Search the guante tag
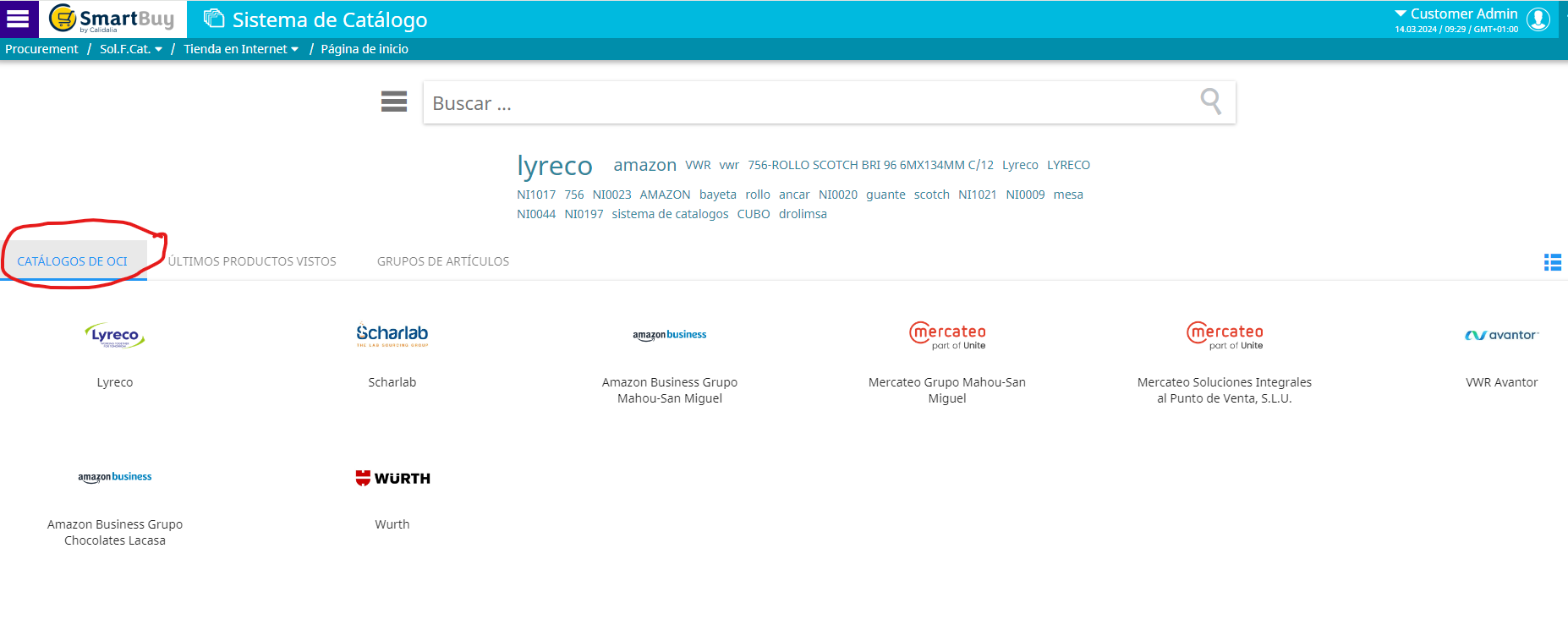This screenshot has height=636, width=1568. click(885, 195)
